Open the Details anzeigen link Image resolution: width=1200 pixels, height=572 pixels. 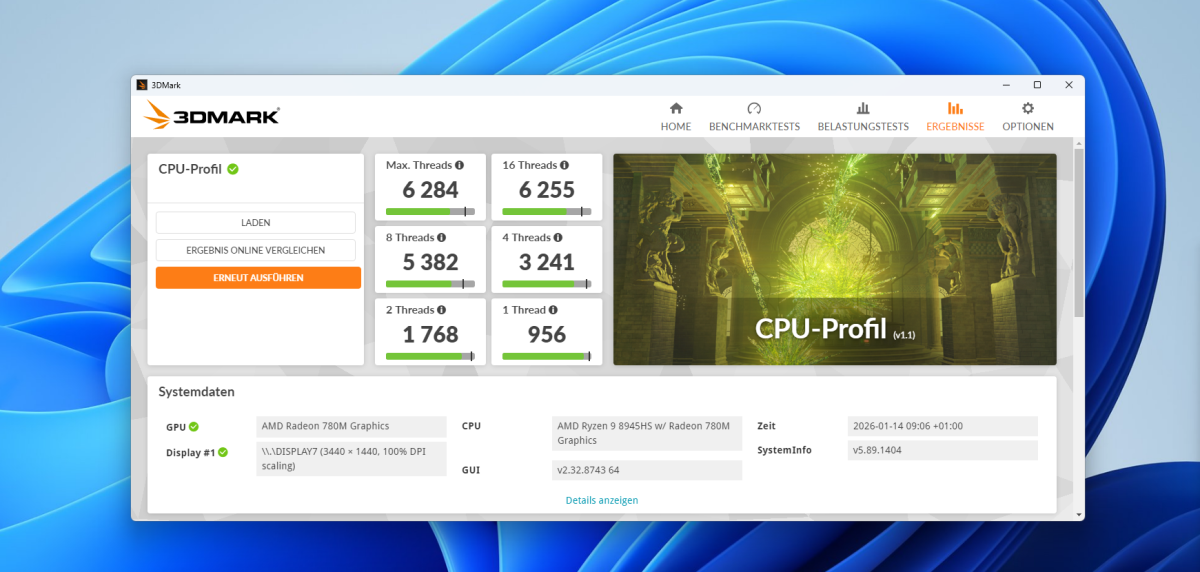tap(602, 500)
